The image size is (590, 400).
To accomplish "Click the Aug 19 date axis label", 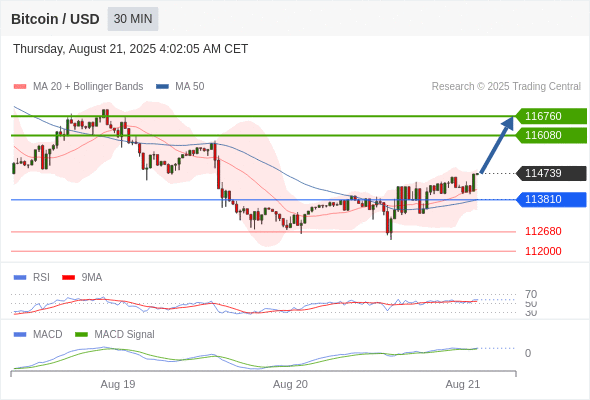I will 118,384.
